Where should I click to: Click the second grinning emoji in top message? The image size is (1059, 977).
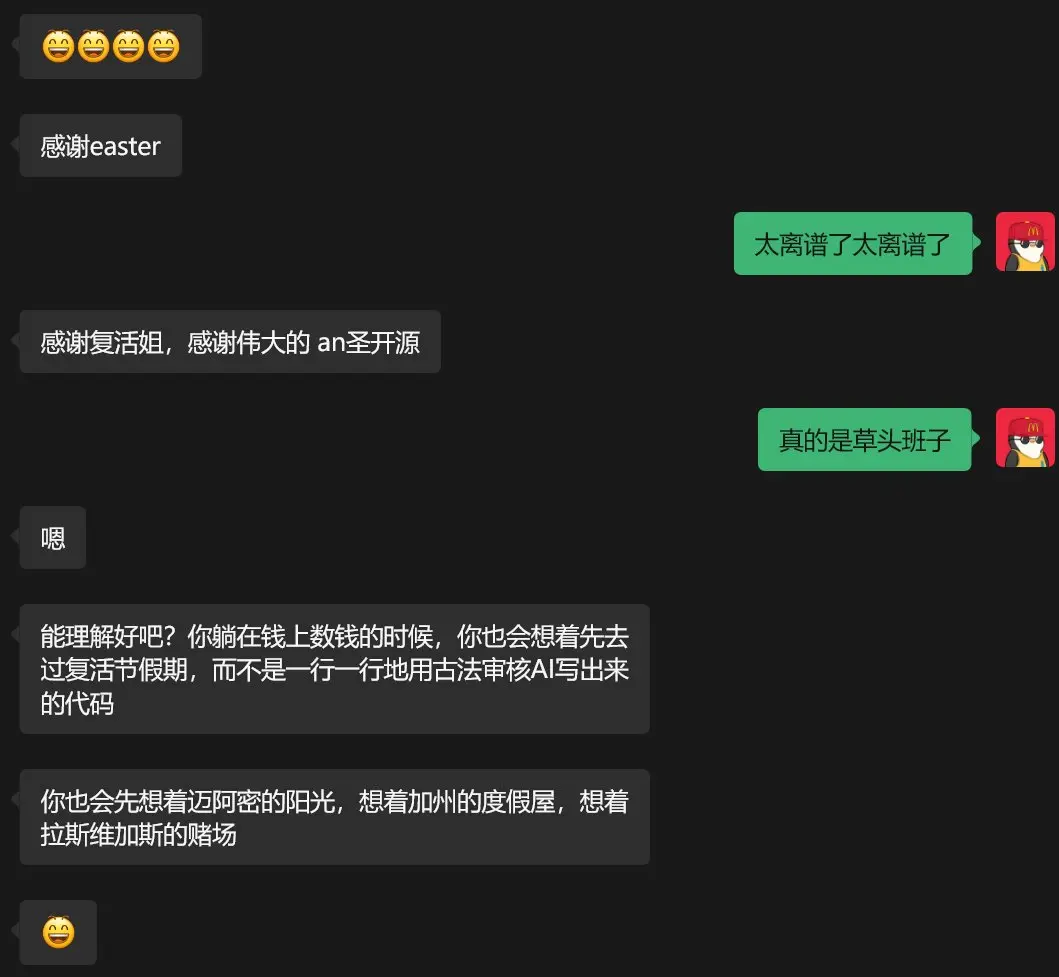[93, 47]
